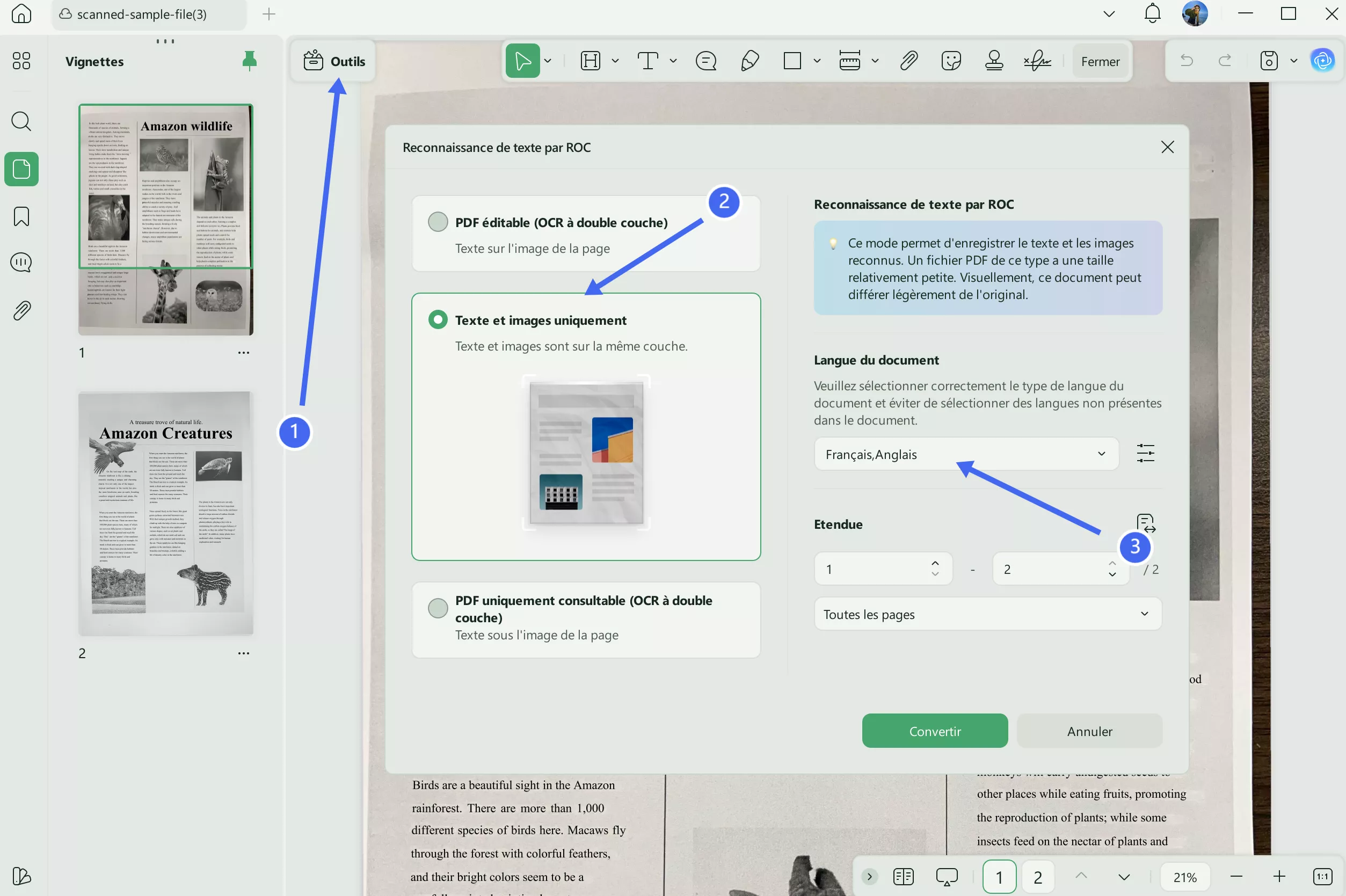This screenshot has width=1346, height=896.
Task: Select the pencil drawing tool
Action: click(750, 61)
